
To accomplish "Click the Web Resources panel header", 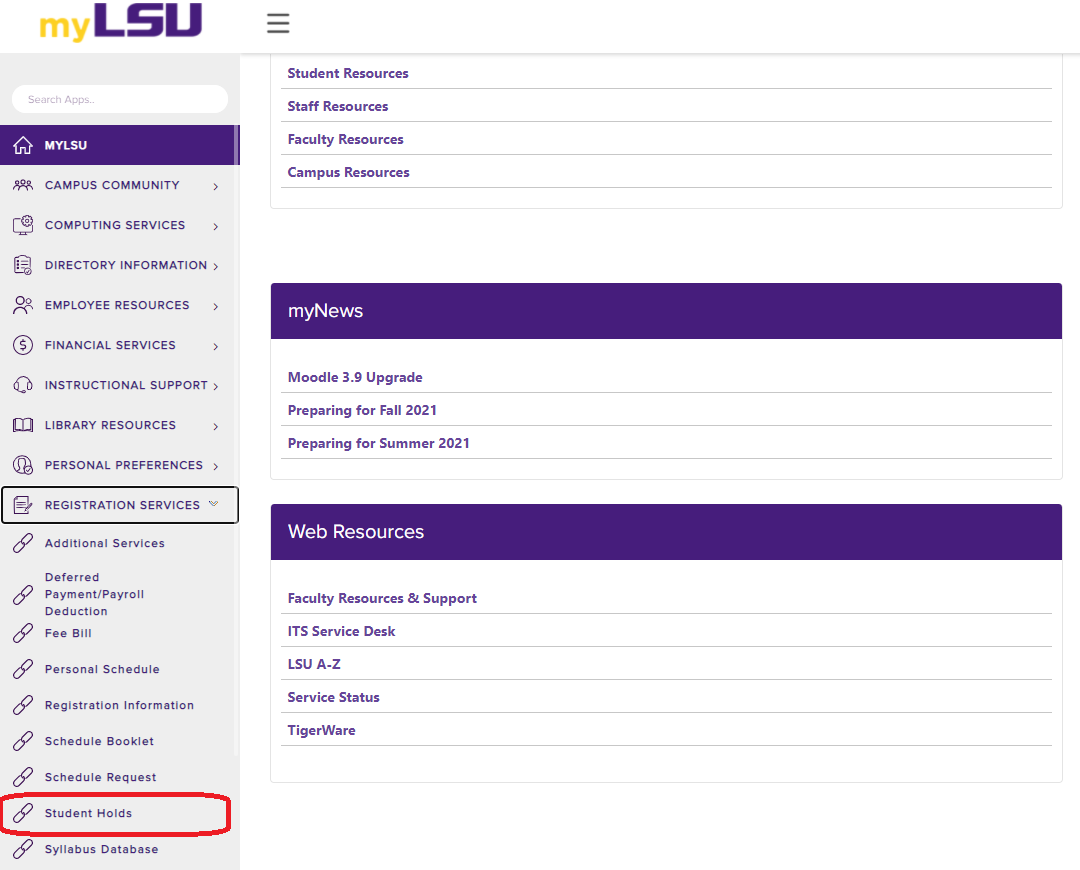I will pos(666,532).
